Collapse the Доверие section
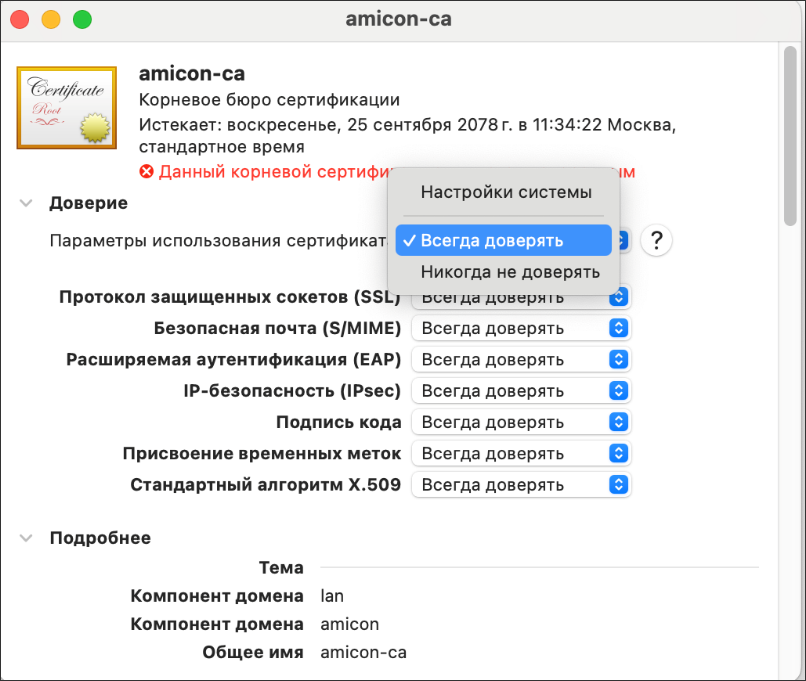Screen dimensions: 806x681 25,203
